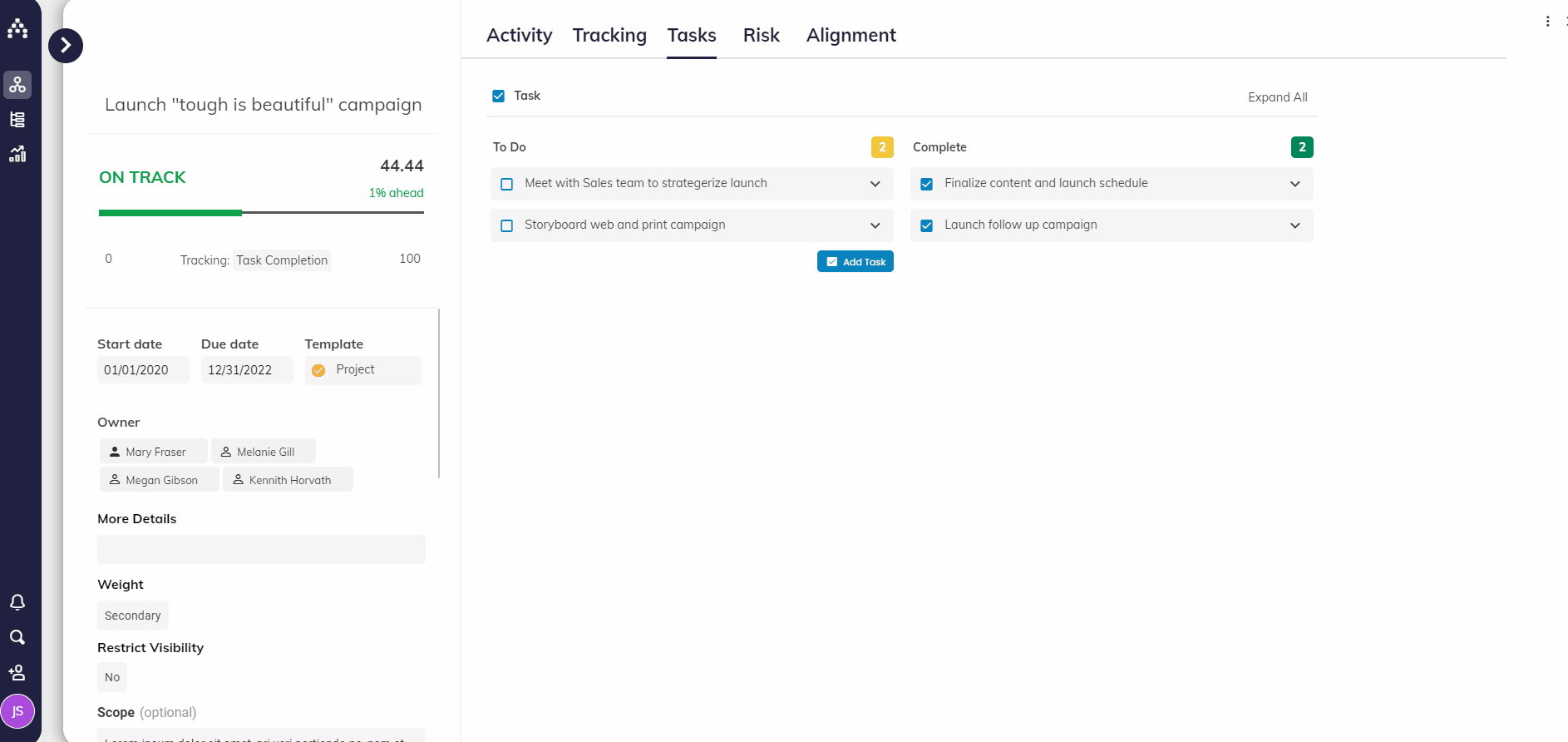Open notifications bell icon
Image resolution: width=1568 pixels, height=742 pixels.
pyautogui.click(x=17, y=602)
